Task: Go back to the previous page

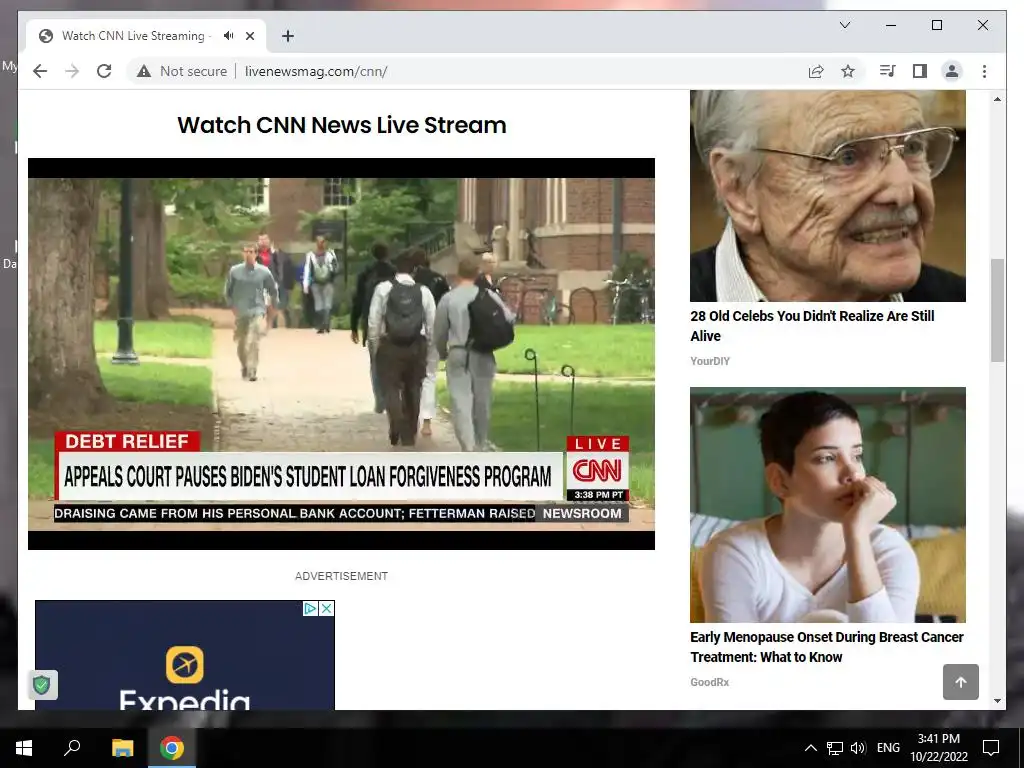Action: click(40, 71)
